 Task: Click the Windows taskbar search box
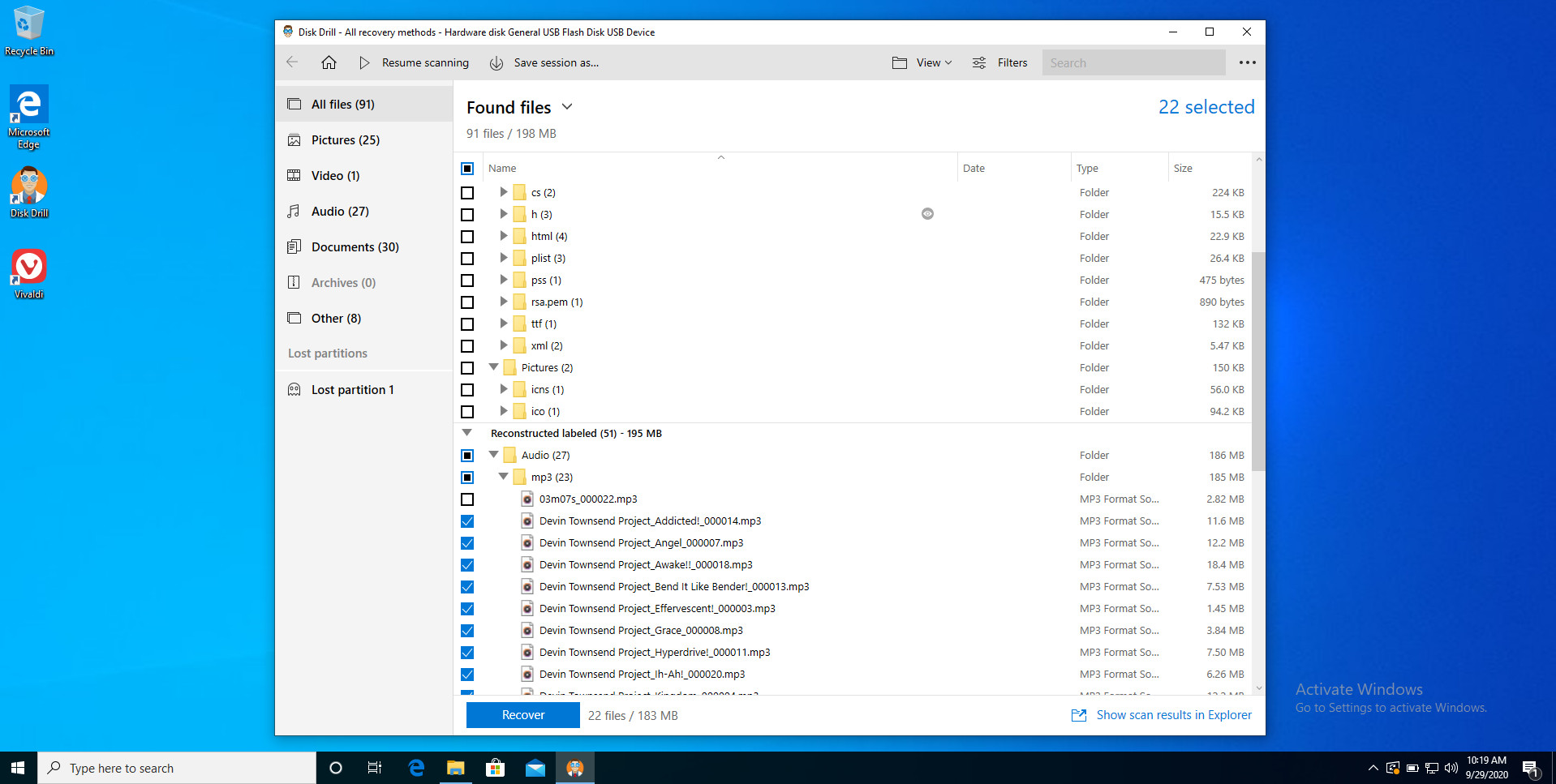coord(177,768)
